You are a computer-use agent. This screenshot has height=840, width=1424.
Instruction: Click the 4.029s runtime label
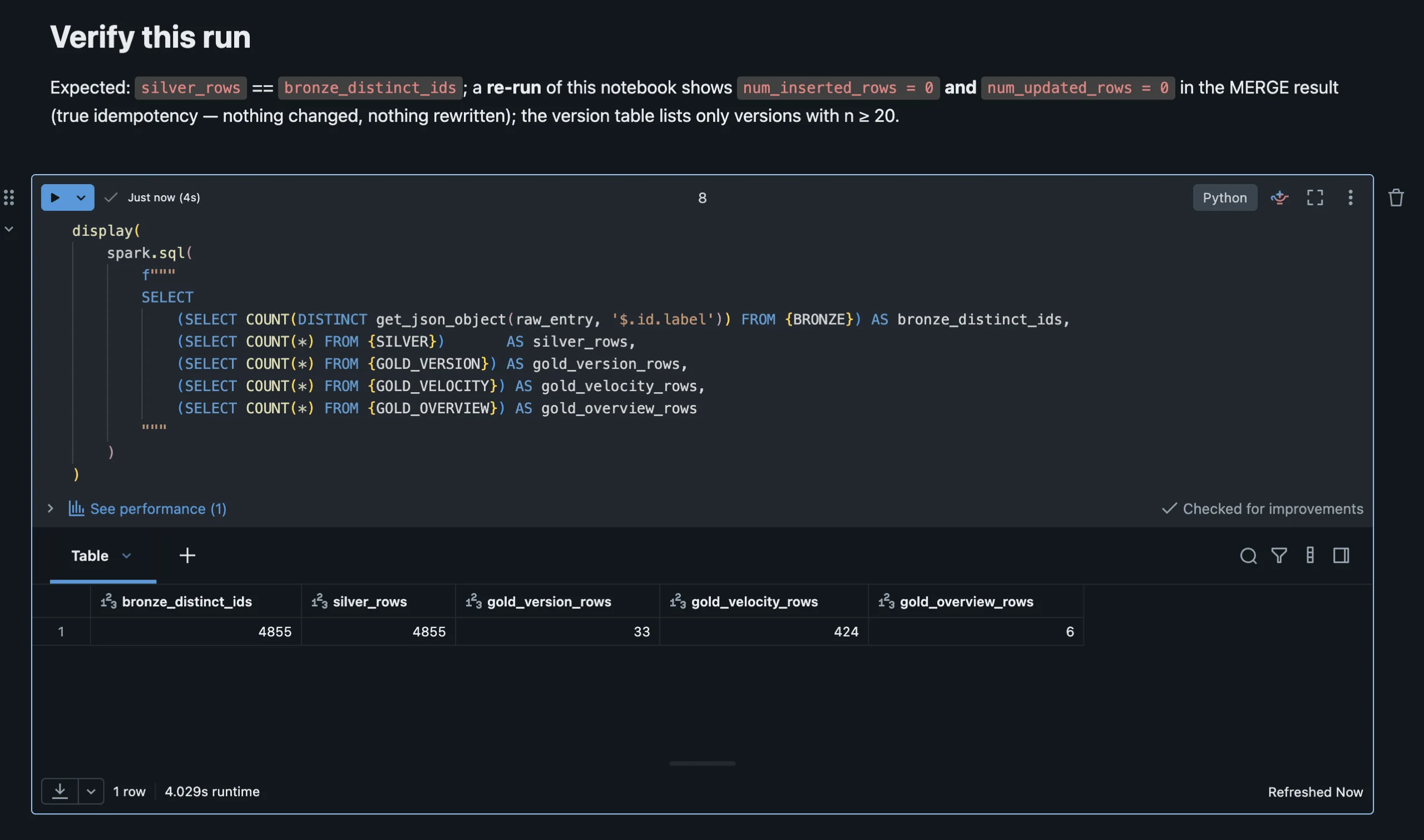pos(212,791)
